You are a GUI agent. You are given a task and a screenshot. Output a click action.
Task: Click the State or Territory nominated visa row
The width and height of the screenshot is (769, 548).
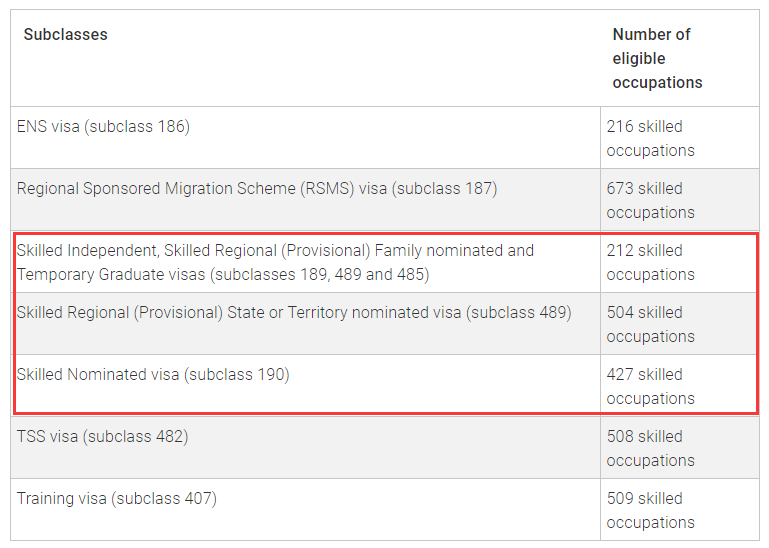pyautogui.click(x=294, y=312)
